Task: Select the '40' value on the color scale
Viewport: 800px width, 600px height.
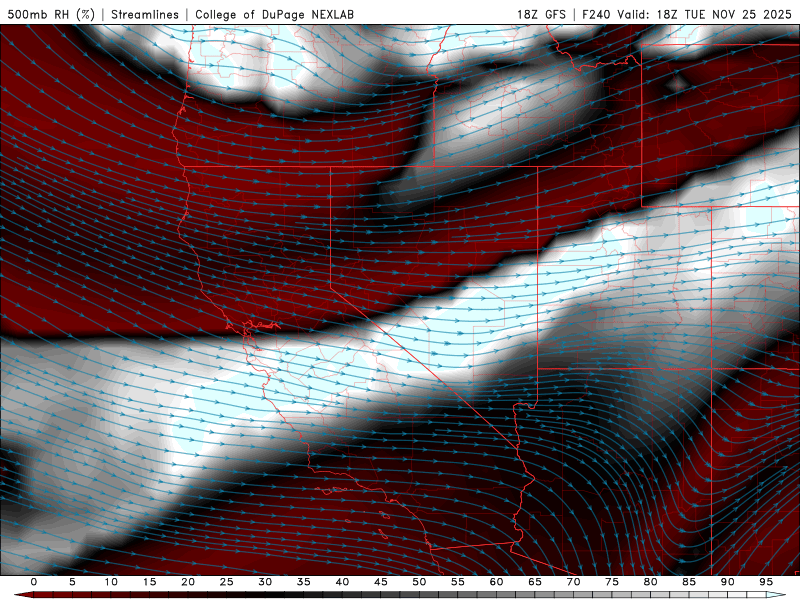Action: 342,582
